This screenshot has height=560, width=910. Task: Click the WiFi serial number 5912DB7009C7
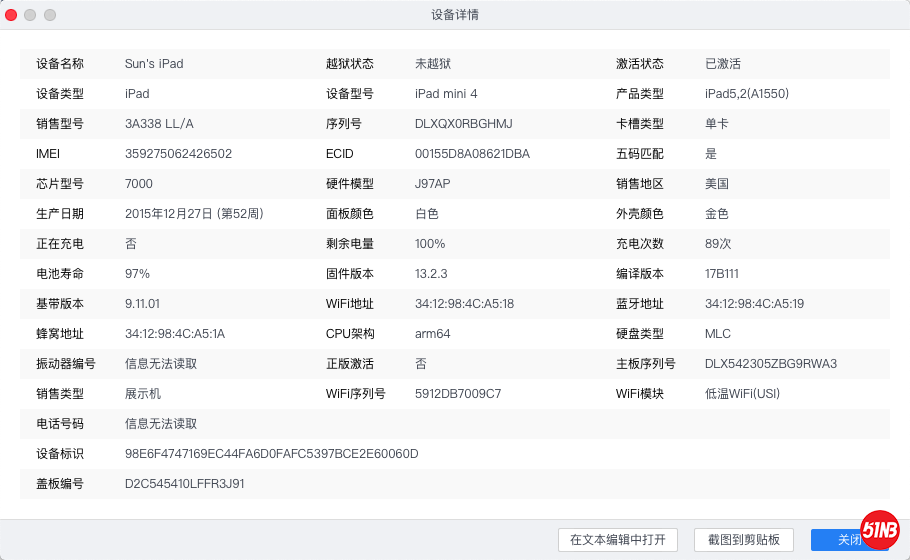(x=458, y=394)
